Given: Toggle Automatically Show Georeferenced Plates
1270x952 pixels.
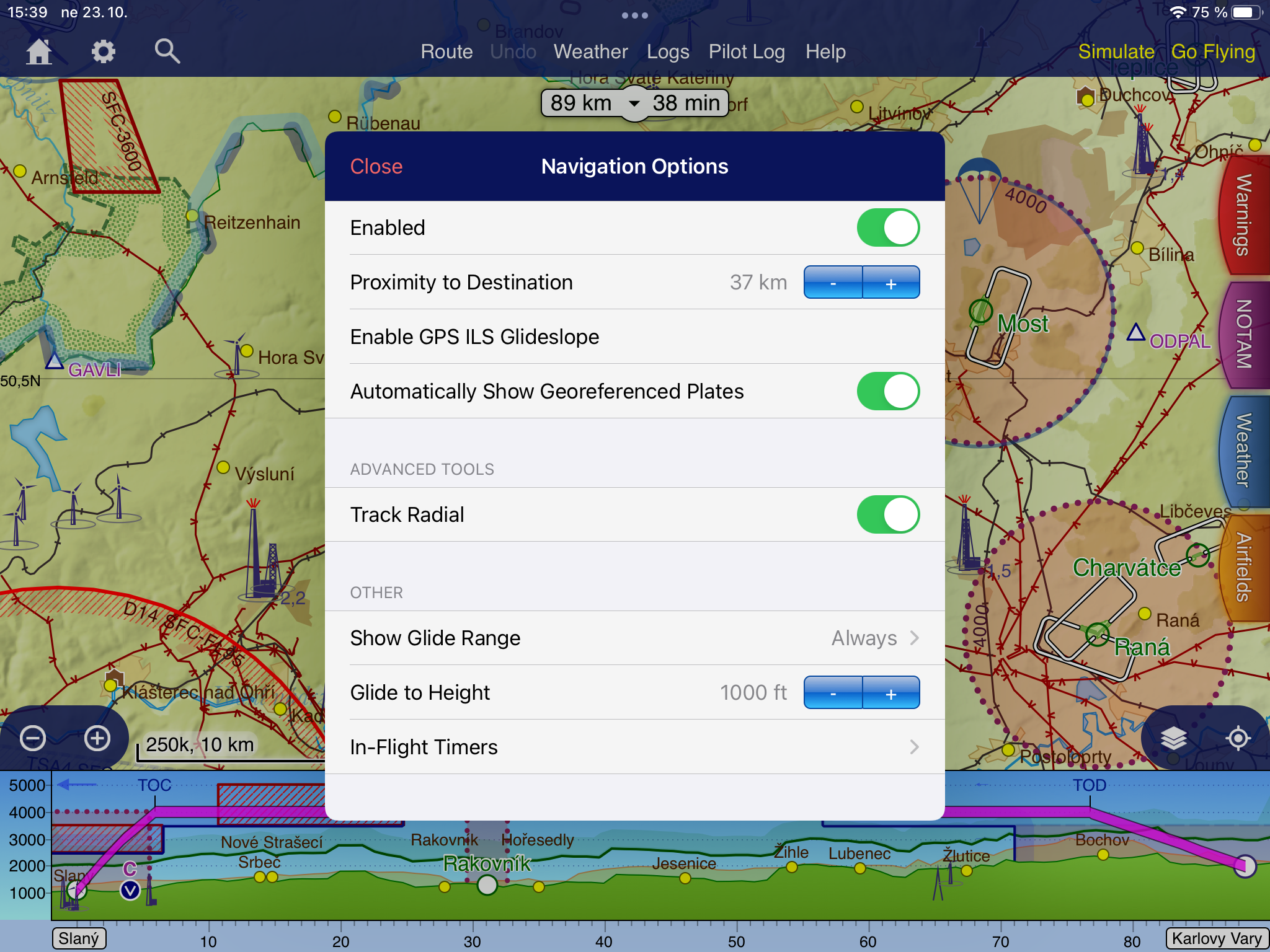Looking at the screenshot, I should point(887,391).
